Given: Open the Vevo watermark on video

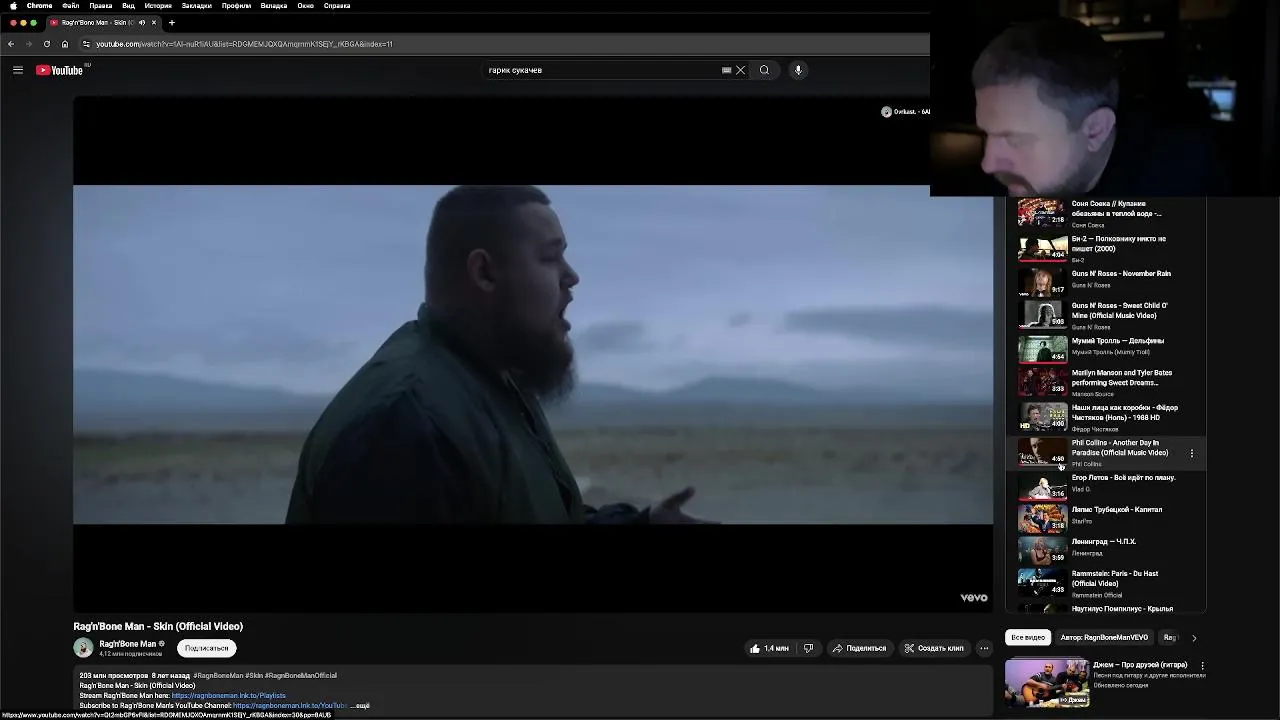Looking at the screenshot, I should 974,598.
